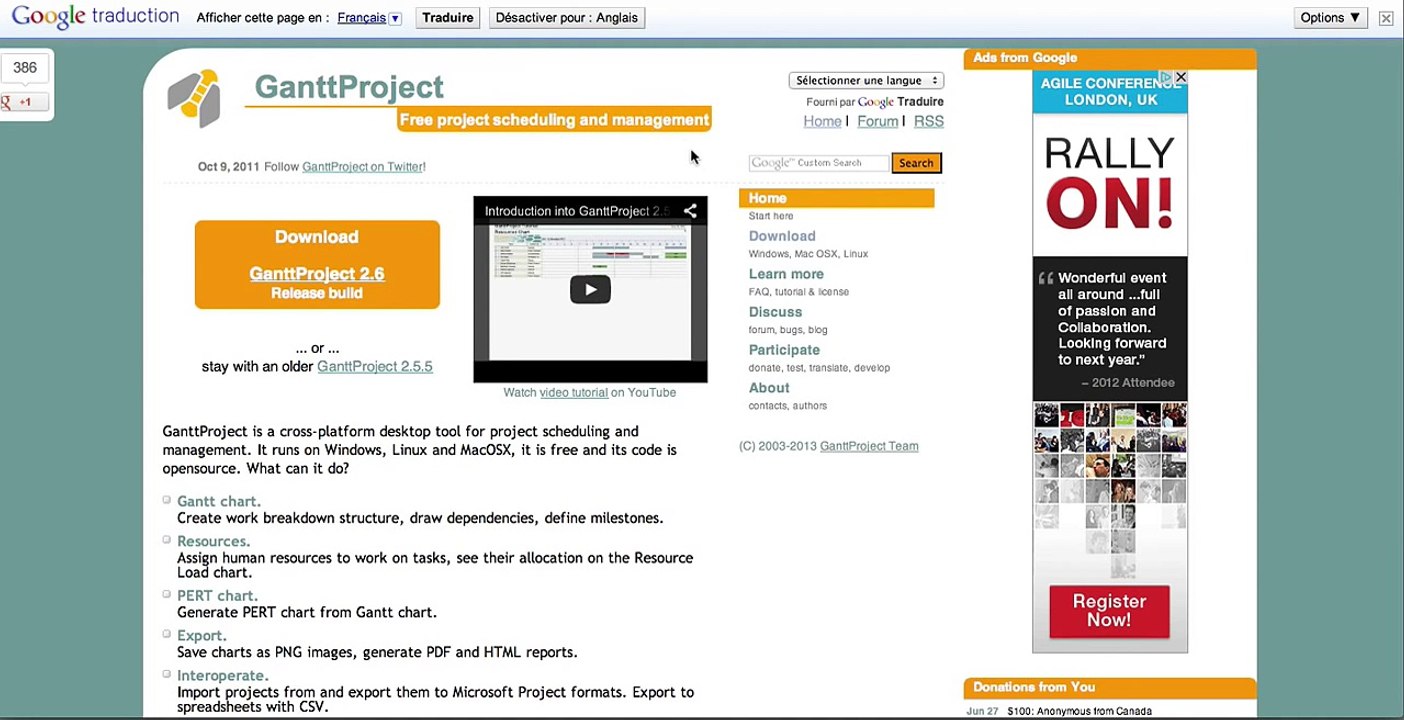The width and height of the screenshot is (1404, 720).
Task: Click the 'GanttProject' page title
Action: pos(349,87)
